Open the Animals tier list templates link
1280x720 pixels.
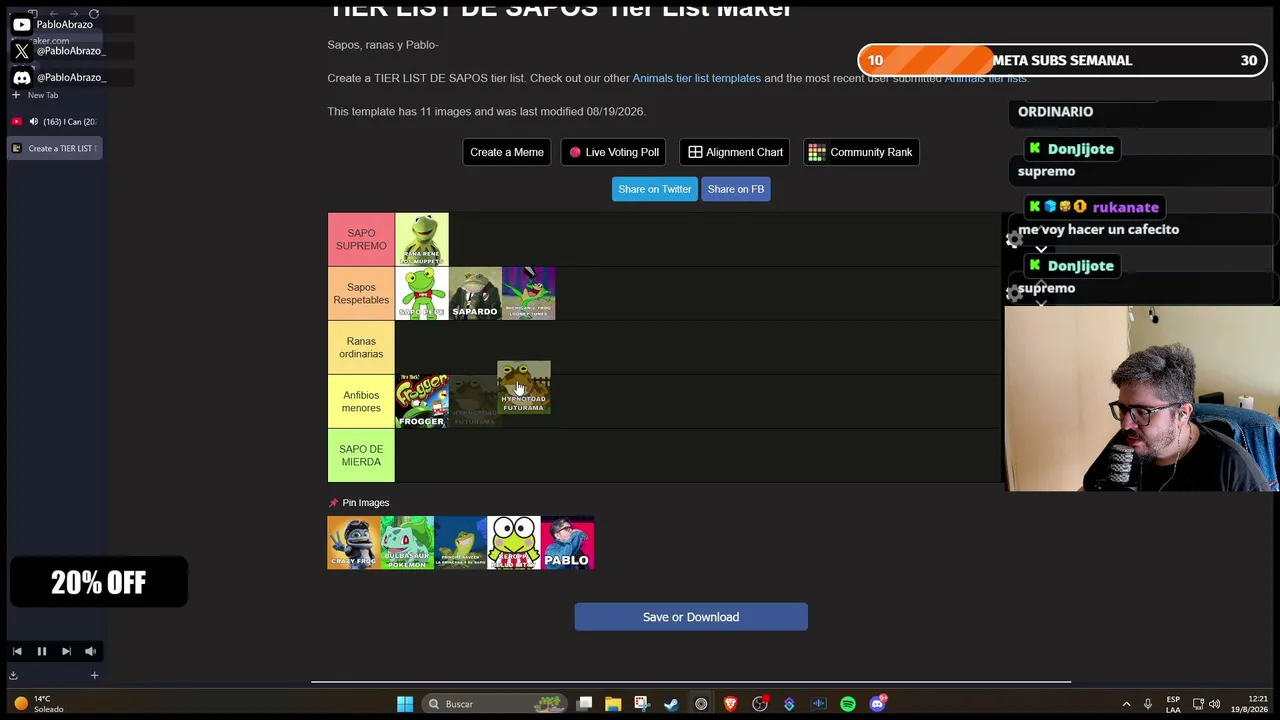(x=696, y=78)
